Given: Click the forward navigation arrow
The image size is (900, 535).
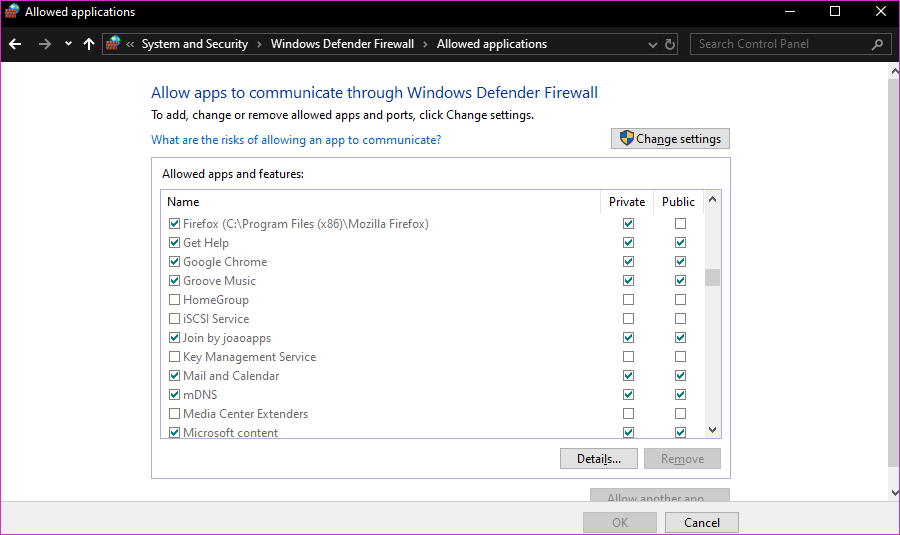Looking at the screenshot, I should (x=44, y=44).
